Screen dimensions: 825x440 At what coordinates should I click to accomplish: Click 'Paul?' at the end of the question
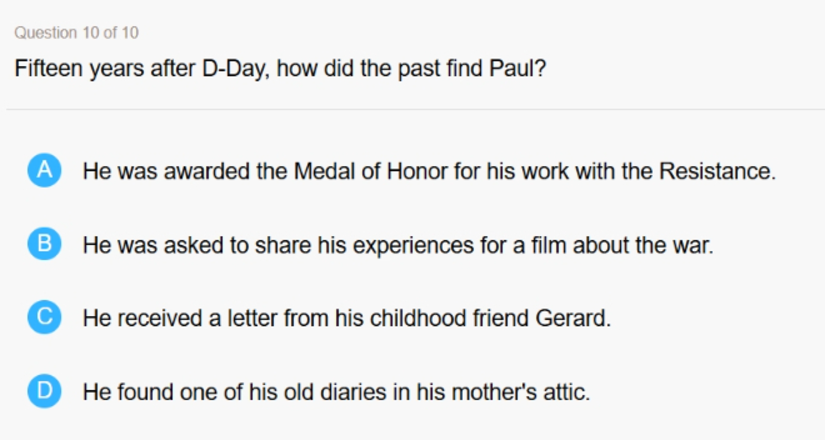click(518, 68)
